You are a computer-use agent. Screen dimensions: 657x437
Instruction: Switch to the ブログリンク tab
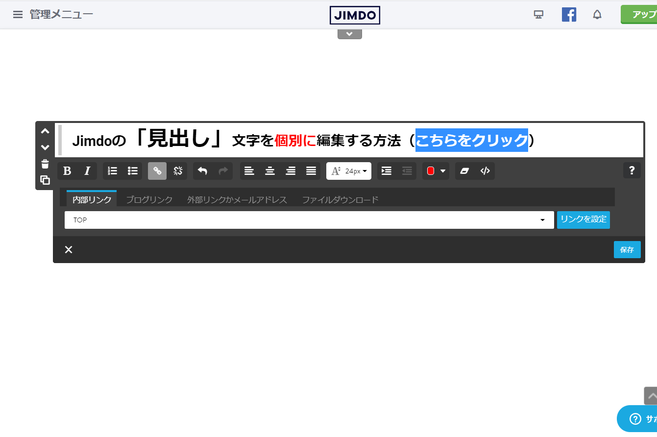(x=149, y=200)
